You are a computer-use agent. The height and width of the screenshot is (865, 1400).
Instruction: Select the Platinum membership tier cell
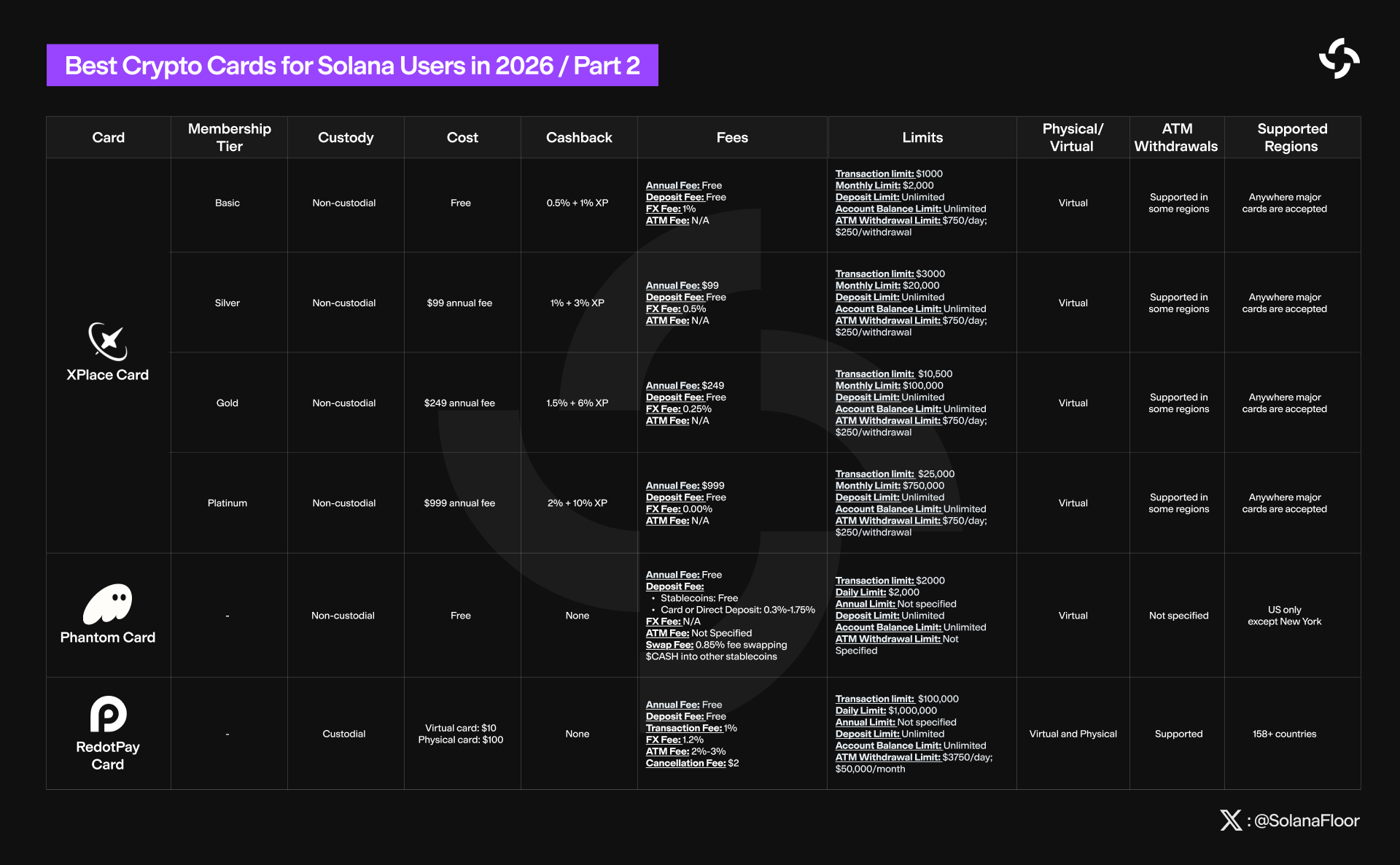tap(227, 503)
